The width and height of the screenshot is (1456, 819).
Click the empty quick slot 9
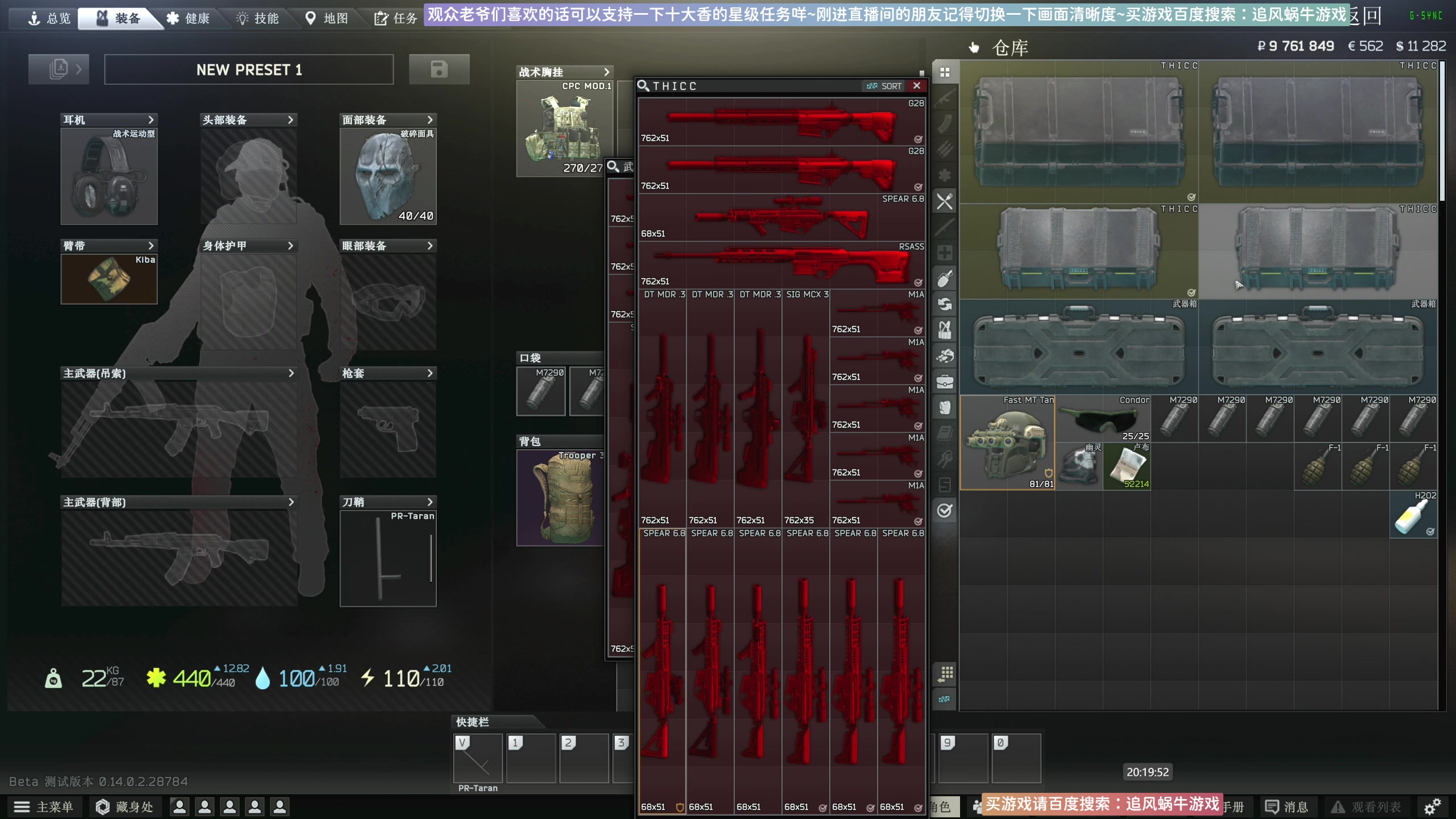(963, 758)
